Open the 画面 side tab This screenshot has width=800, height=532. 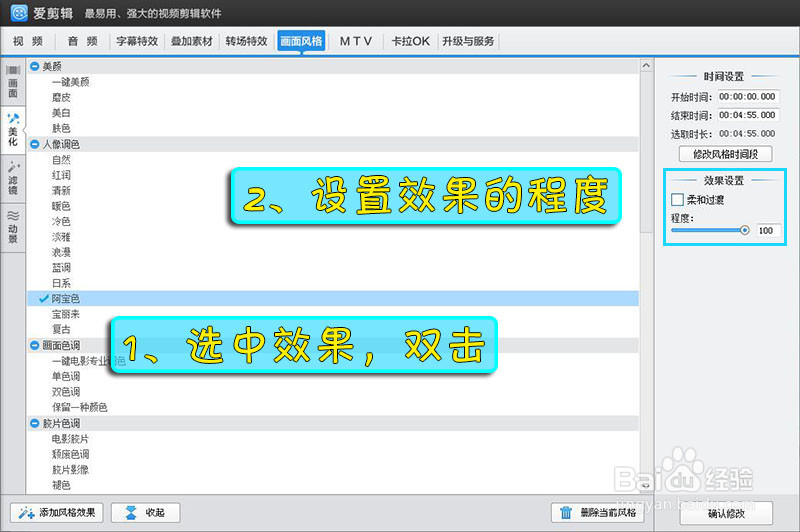tap(13, 82)
